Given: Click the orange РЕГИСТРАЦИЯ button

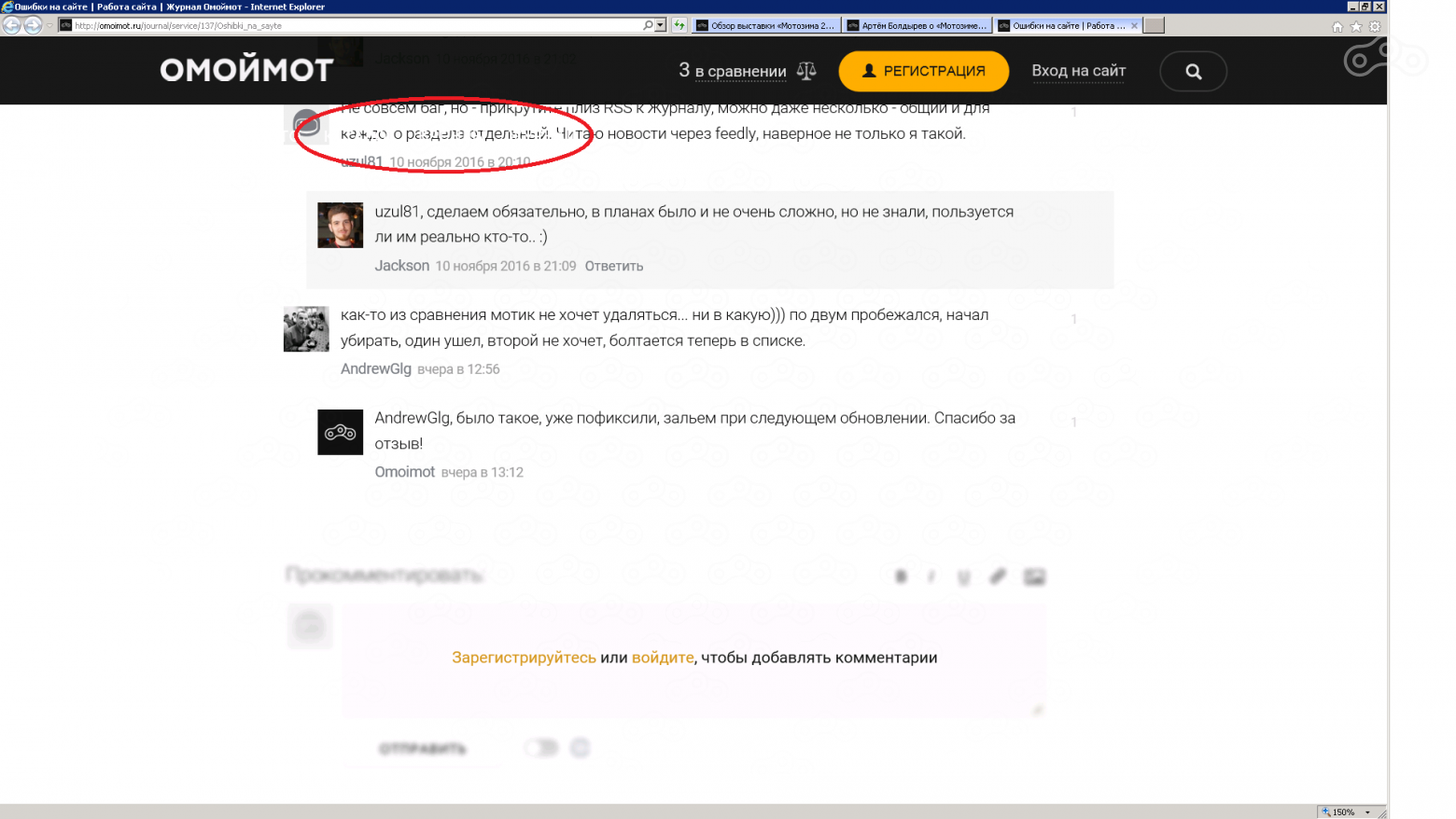Looking at the screenshot, I should (923, 71).
